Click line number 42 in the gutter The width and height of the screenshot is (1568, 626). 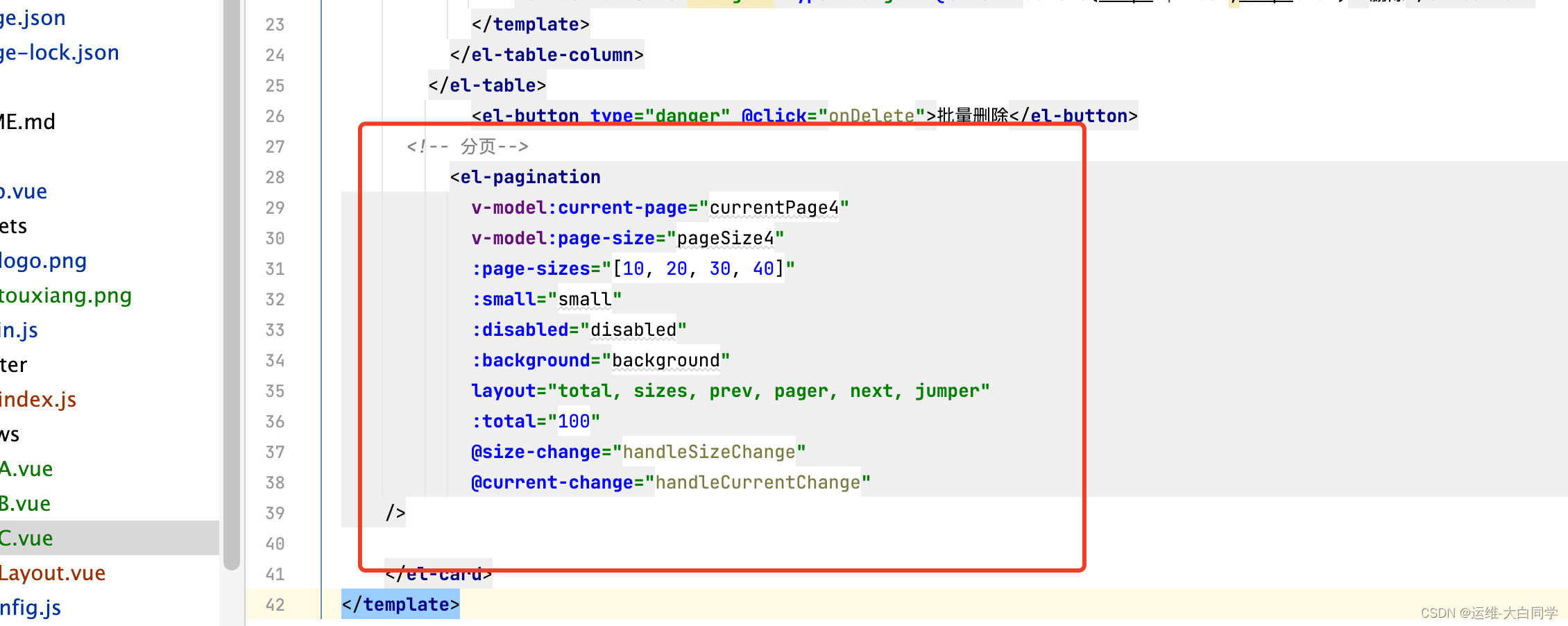[275, 605]
